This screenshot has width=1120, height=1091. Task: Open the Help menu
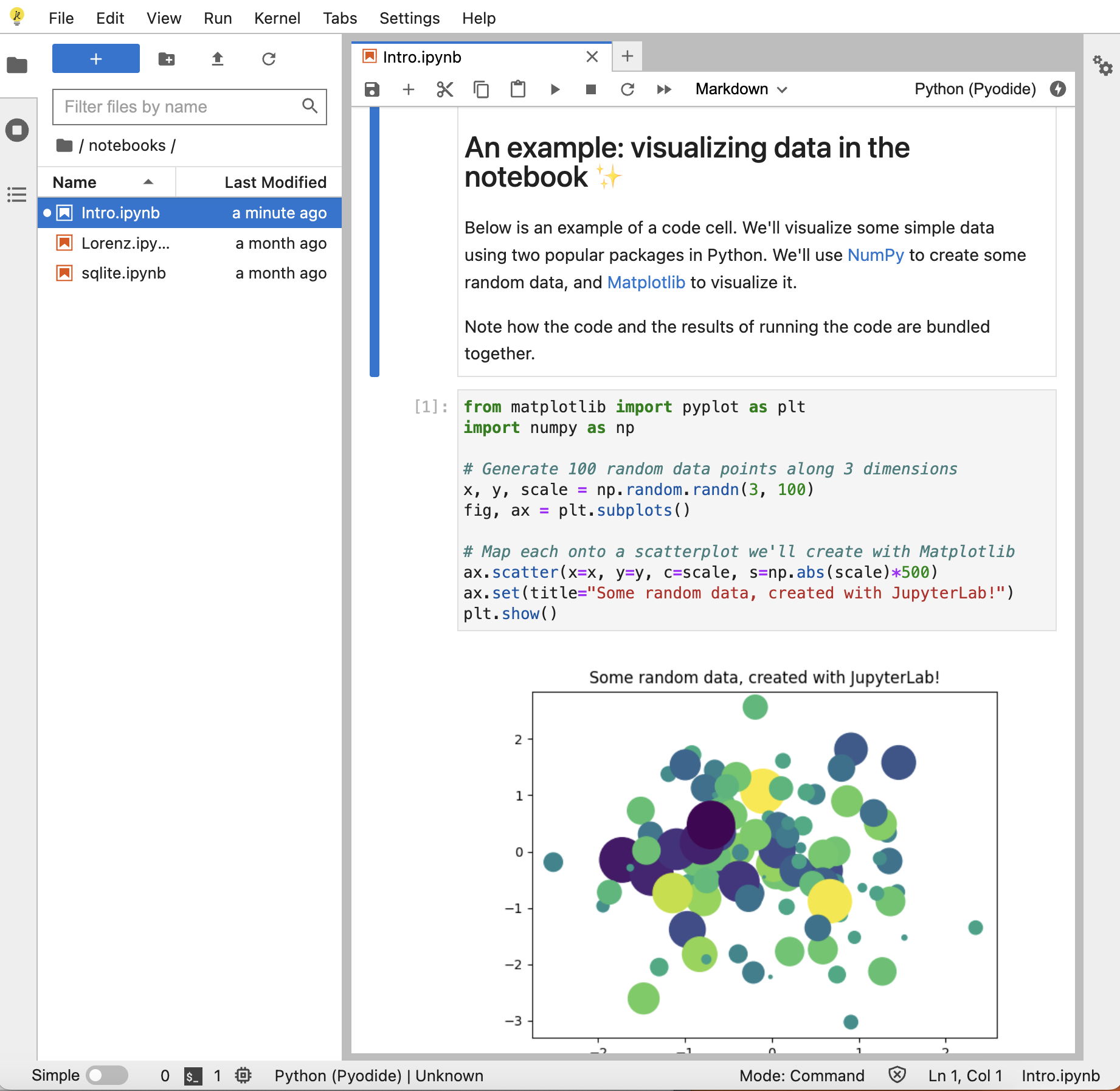pyautogui.click(x=479, y=18)
